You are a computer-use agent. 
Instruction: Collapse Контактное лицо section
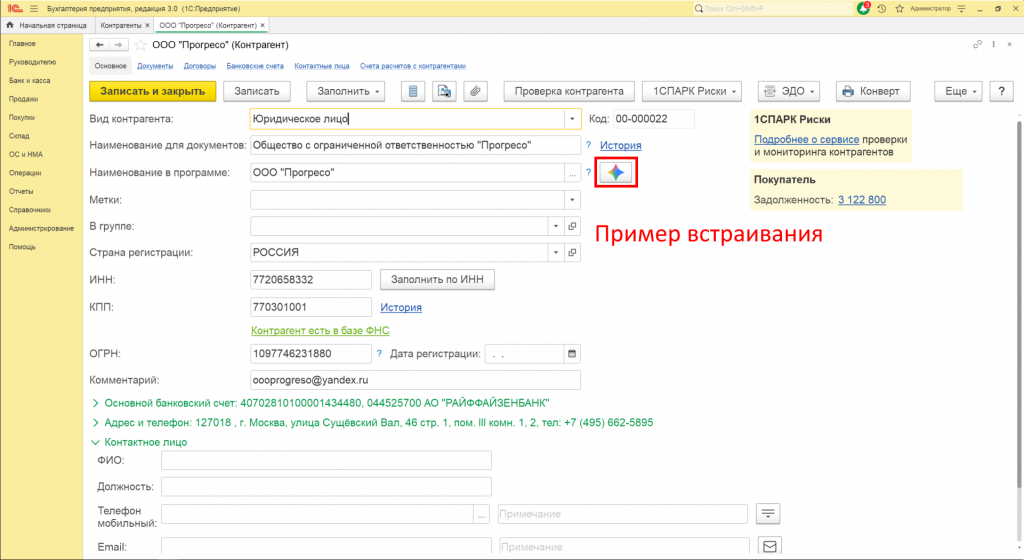click(x=139, y=442)
